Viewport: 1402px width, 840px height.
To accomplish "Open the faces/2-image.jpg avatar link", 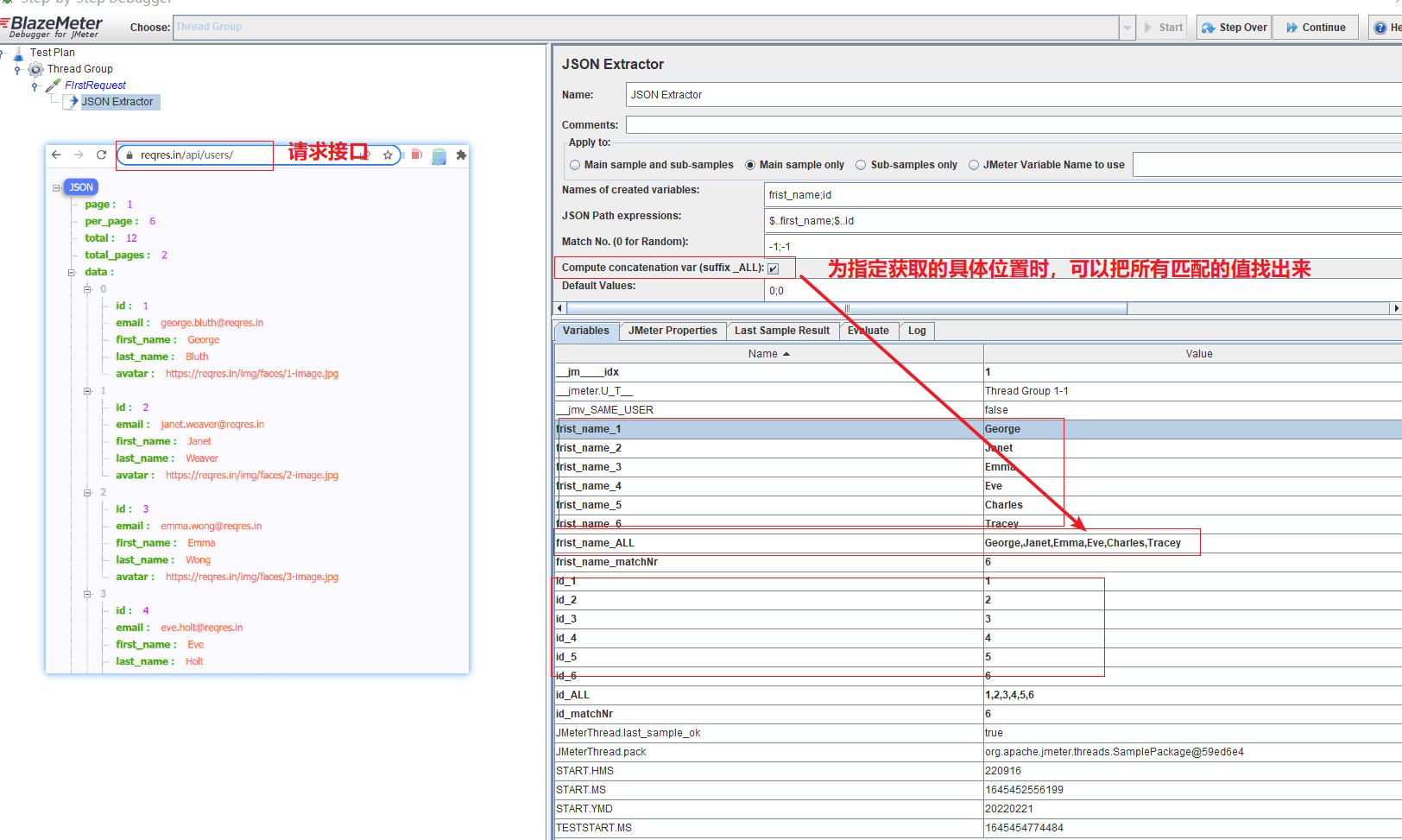I will pos(252,476).
